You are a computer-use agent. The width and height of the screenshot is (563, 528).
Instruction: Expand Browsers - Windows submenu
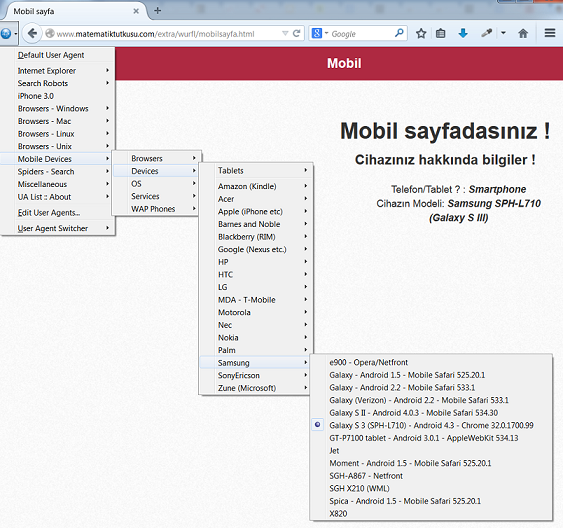[58, 108]
